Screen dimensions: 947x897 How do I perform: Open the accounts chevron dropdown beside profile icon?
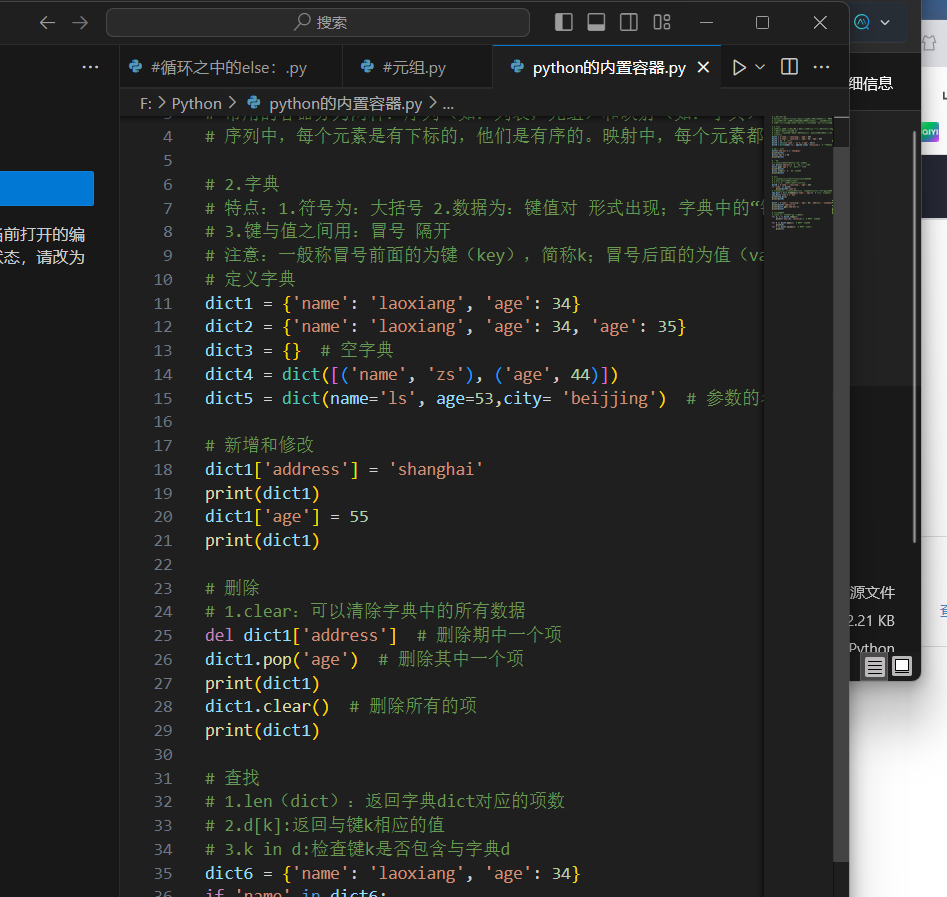pos(883,22)
